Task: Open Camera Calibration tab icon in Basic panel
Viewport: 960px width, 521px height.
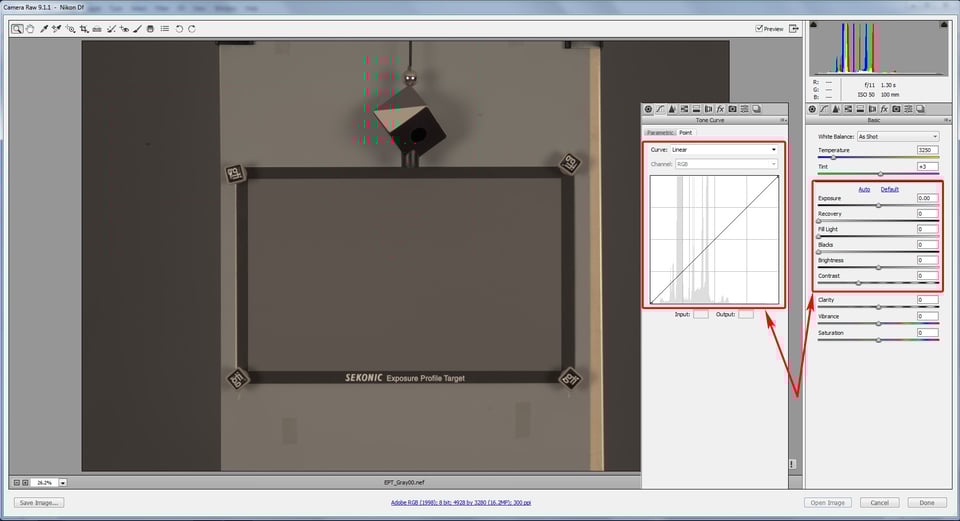Action: click(896, 109)
